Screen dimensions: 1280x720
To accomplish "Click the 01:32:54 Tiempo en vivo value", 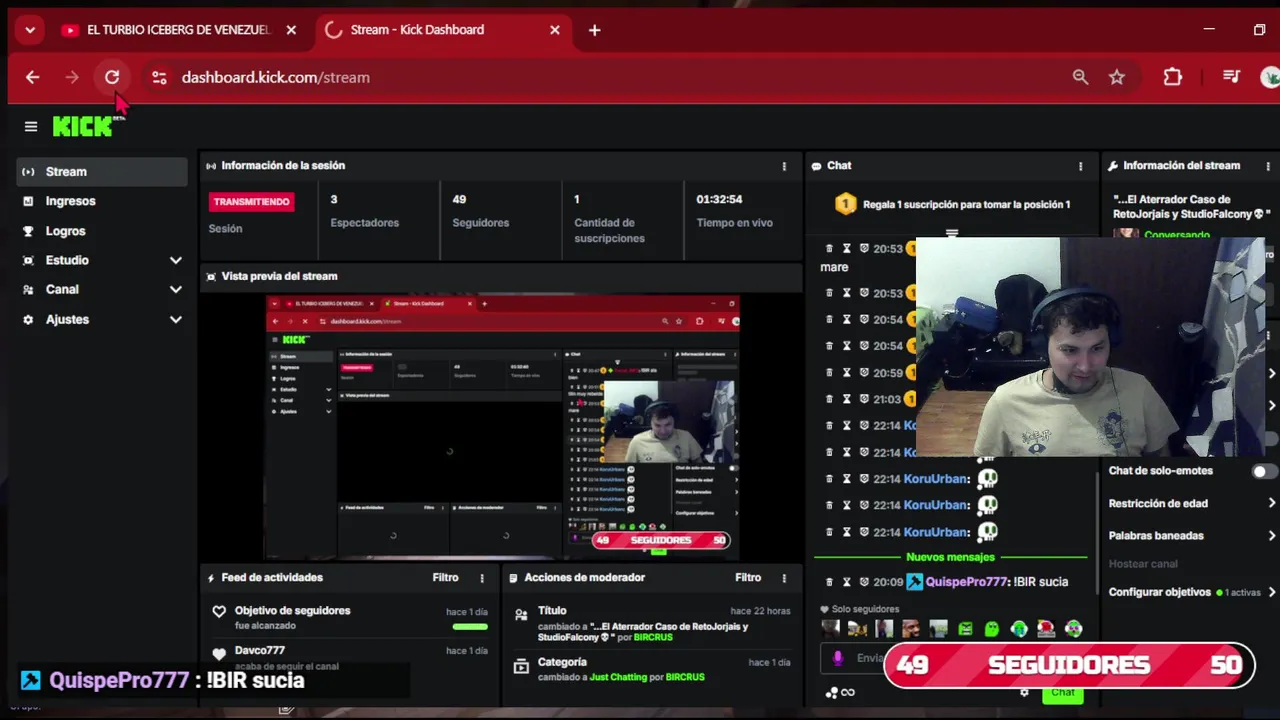I will [719, 199].
